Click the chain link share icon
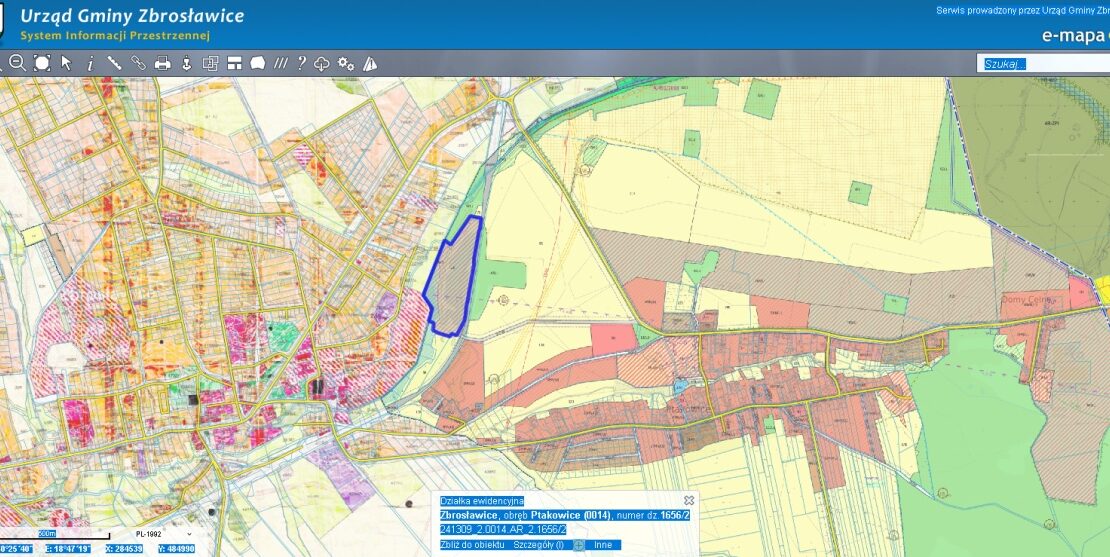This screenshot has height=557, width=1110. (138, 63)
